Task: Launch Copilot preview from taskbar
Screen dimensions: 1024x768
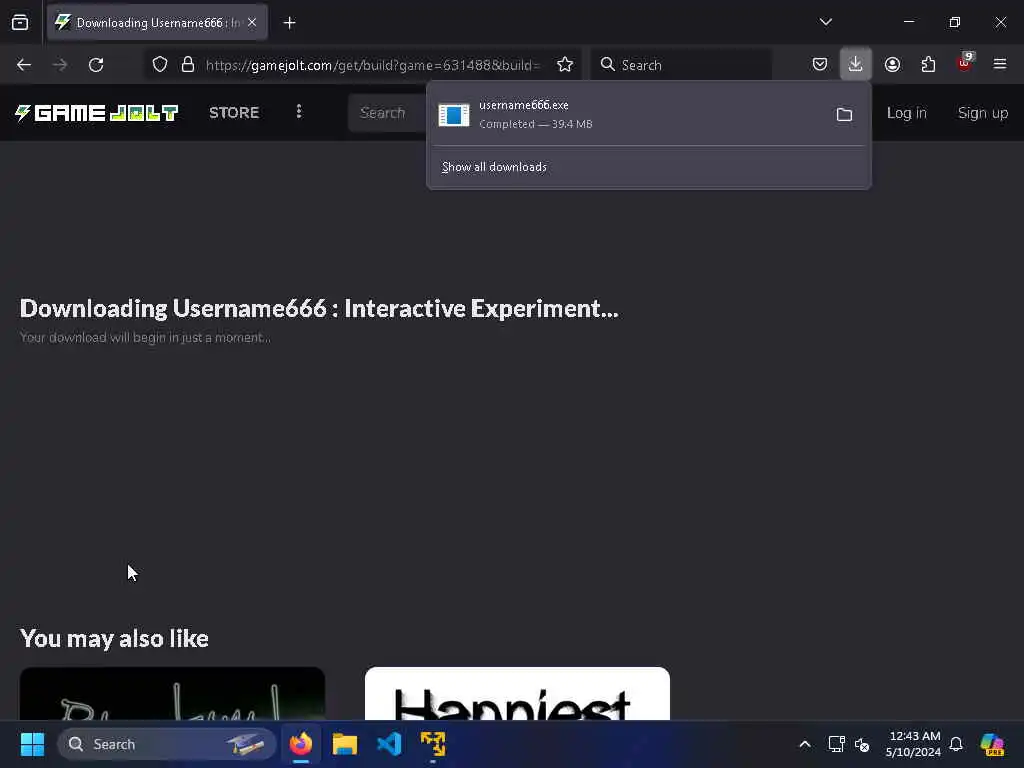Action: pyautogui.click(x=992, y=744)
